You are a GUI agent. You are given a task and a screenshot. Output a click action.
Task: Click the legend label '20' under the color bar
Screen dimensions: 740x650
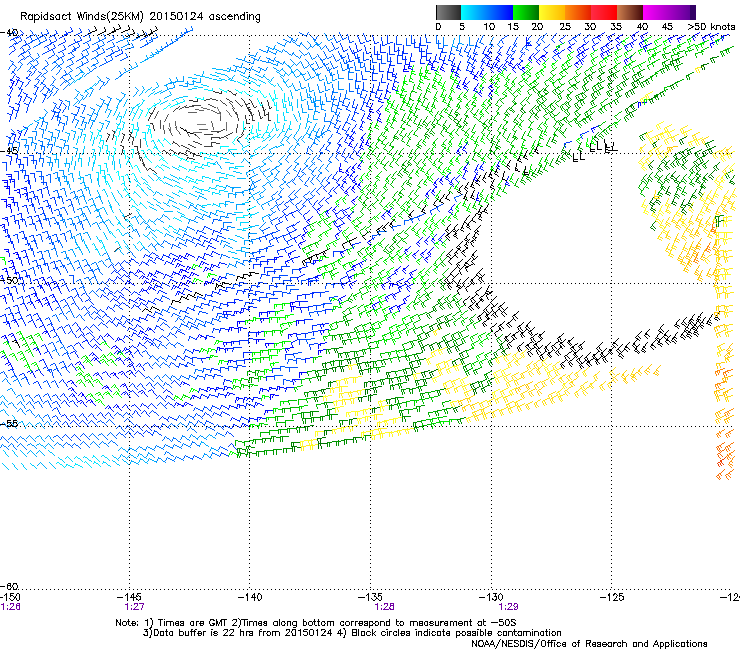[x=537, y=26]
